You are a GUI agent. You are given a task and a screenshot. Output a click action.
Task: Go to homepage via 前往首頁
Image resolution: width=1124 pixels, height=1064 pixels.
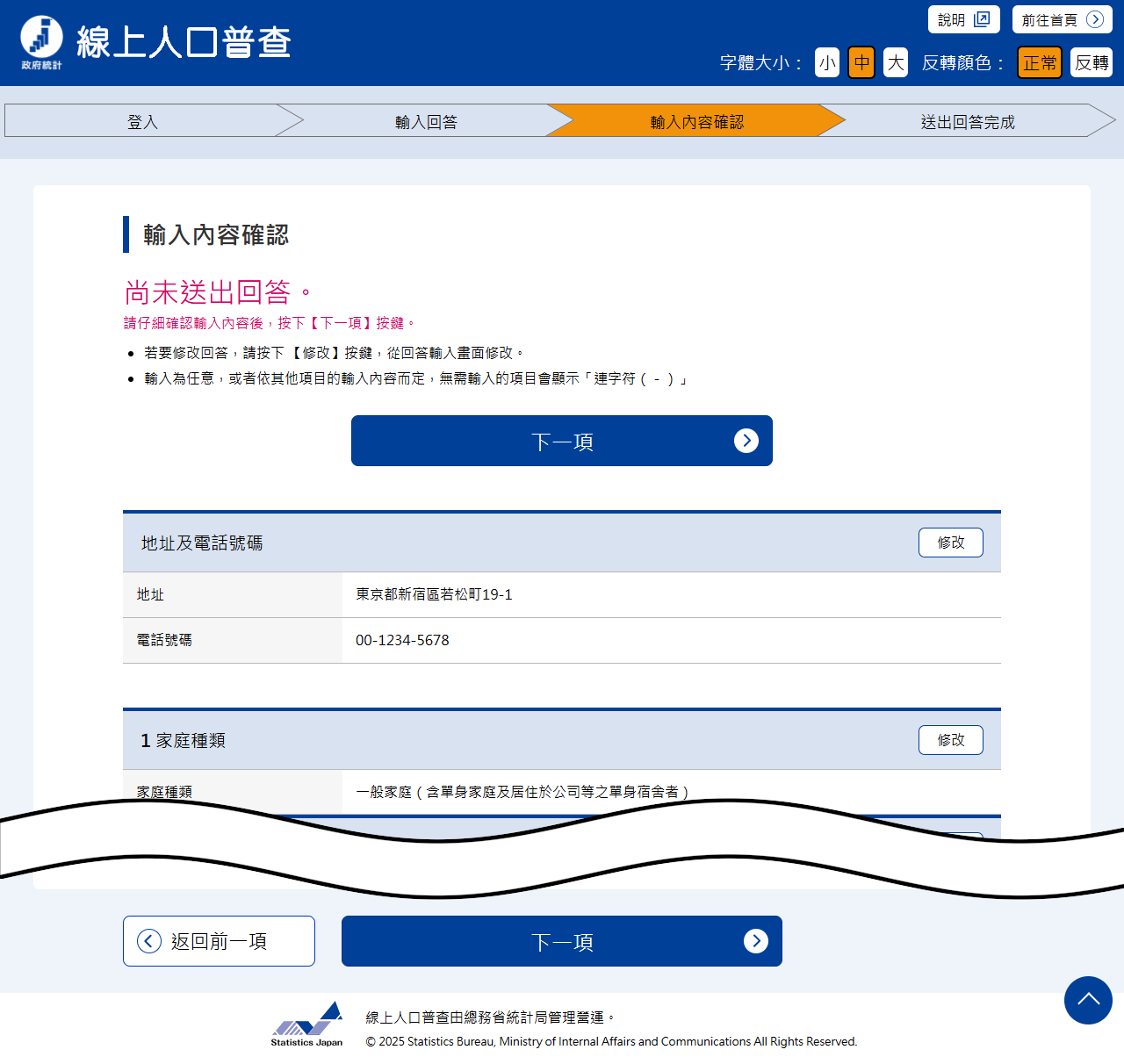click(1062, 19)
